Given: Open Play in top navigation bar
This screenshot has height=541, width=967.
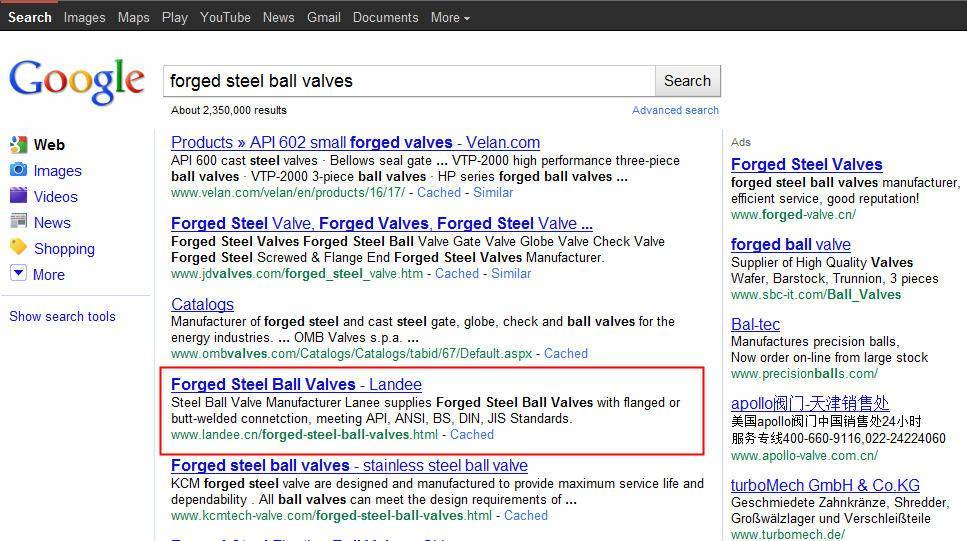Looking at the screenshot, I should 175,17.
